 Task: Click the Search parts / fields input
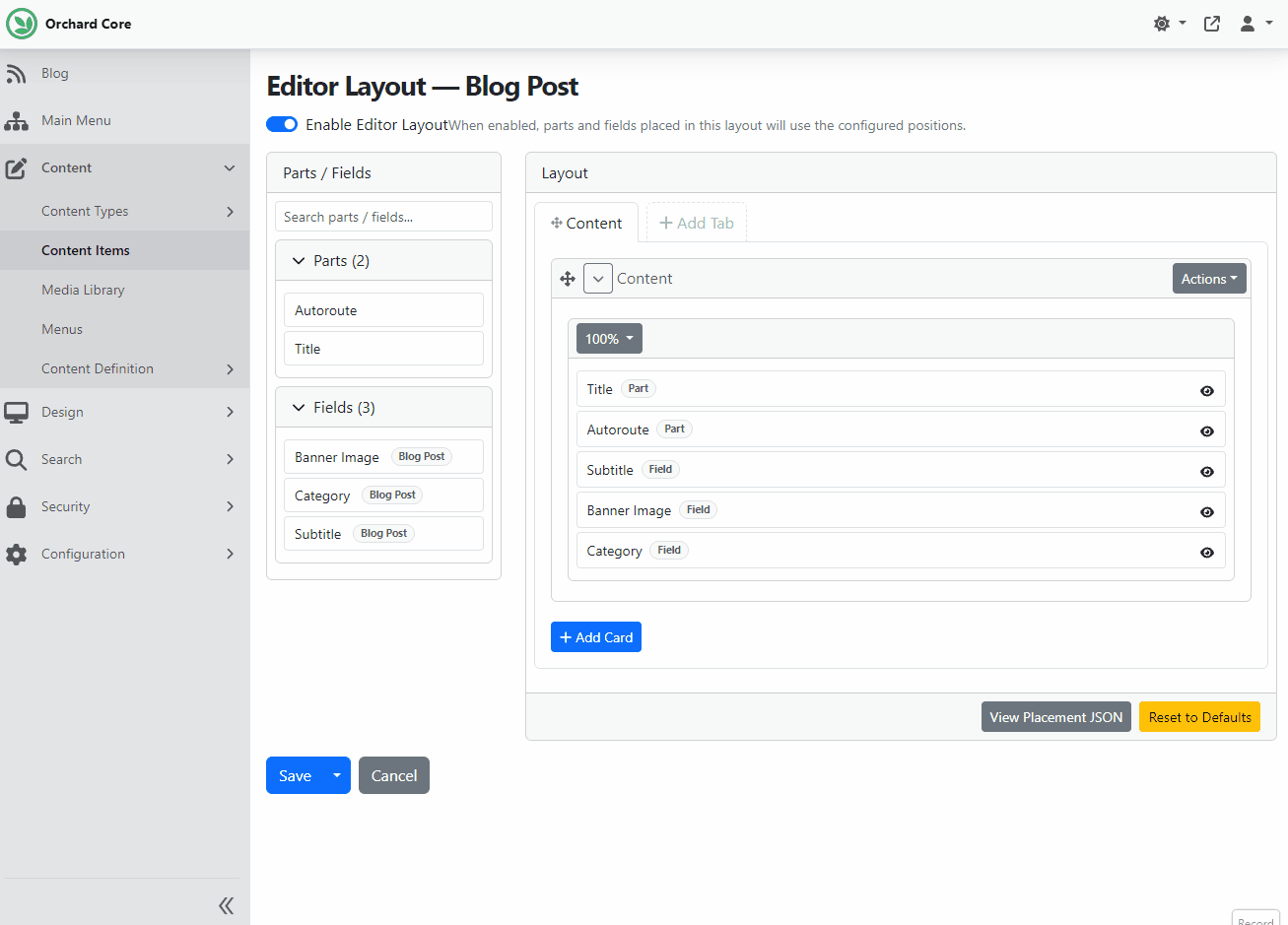tap(383, 217)
